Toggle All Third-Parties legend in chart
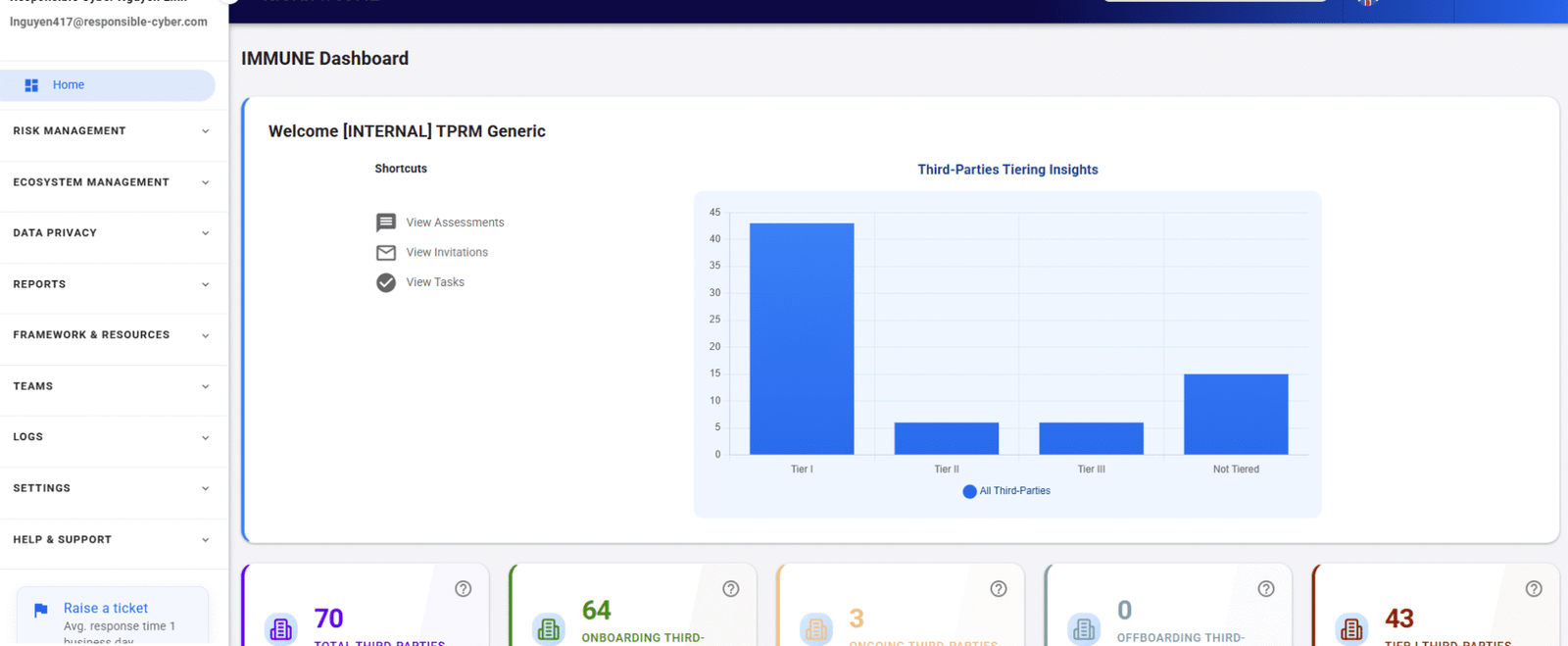Image resolution: width=1568 pixels, height=646 pixels. pyautogui.click(x=1006, y=491)
